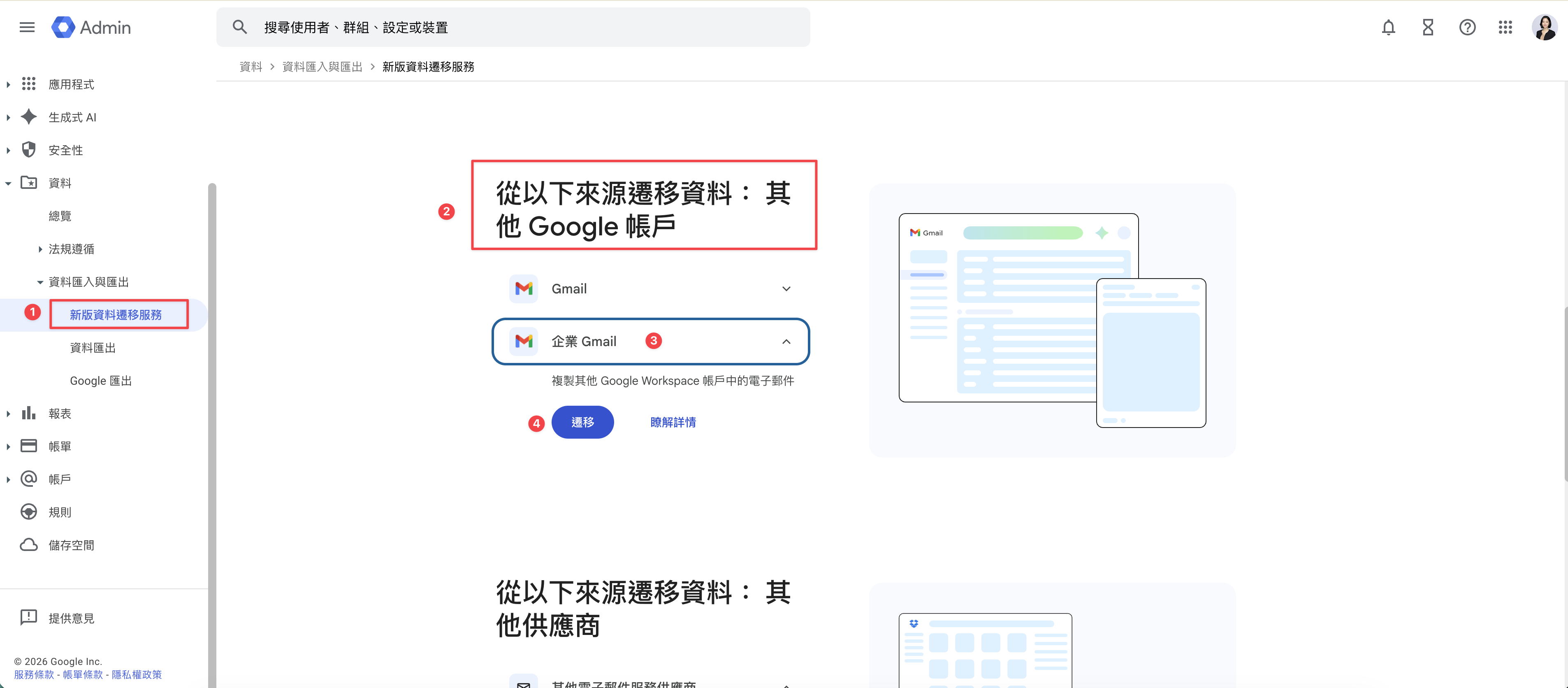Screen dimensions: 1568x688
Task: Click the 儲存空間 cloud icon
Action: click(29, 545)
